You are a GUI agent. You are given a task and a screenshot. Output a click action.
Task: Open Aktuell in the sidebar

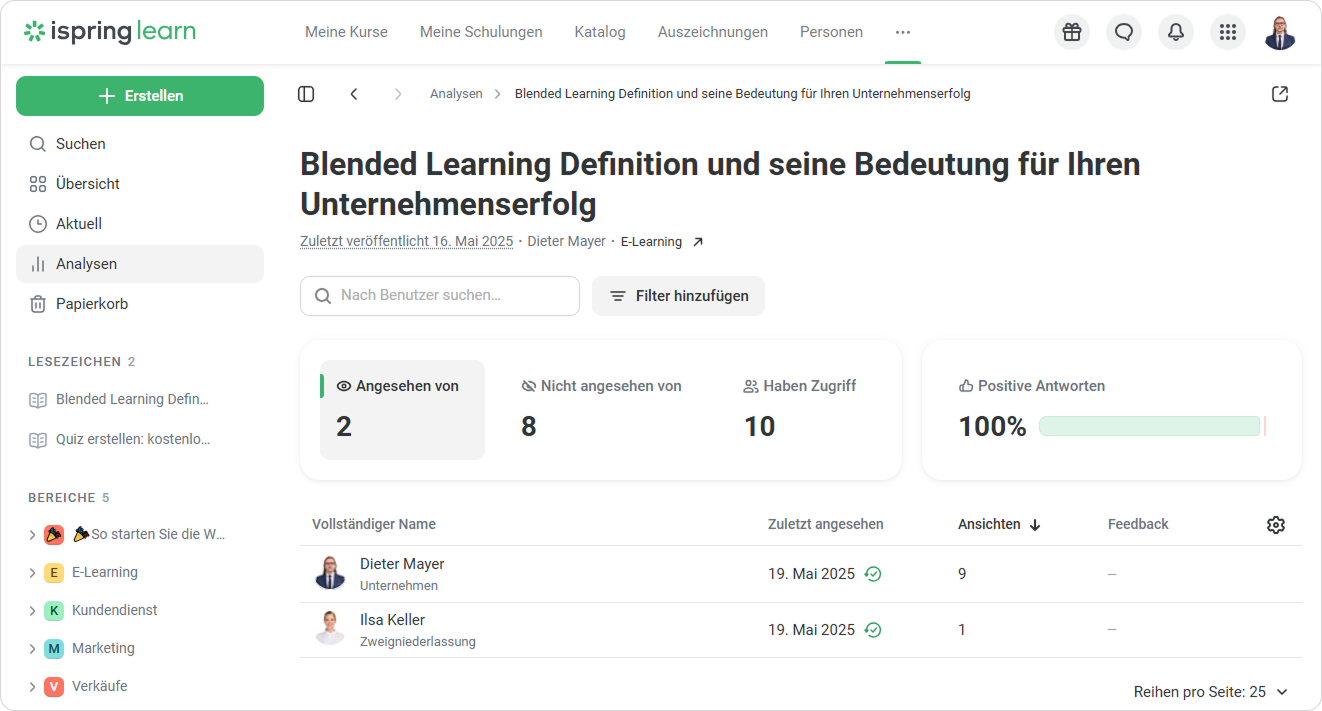[x=140, y=224]
